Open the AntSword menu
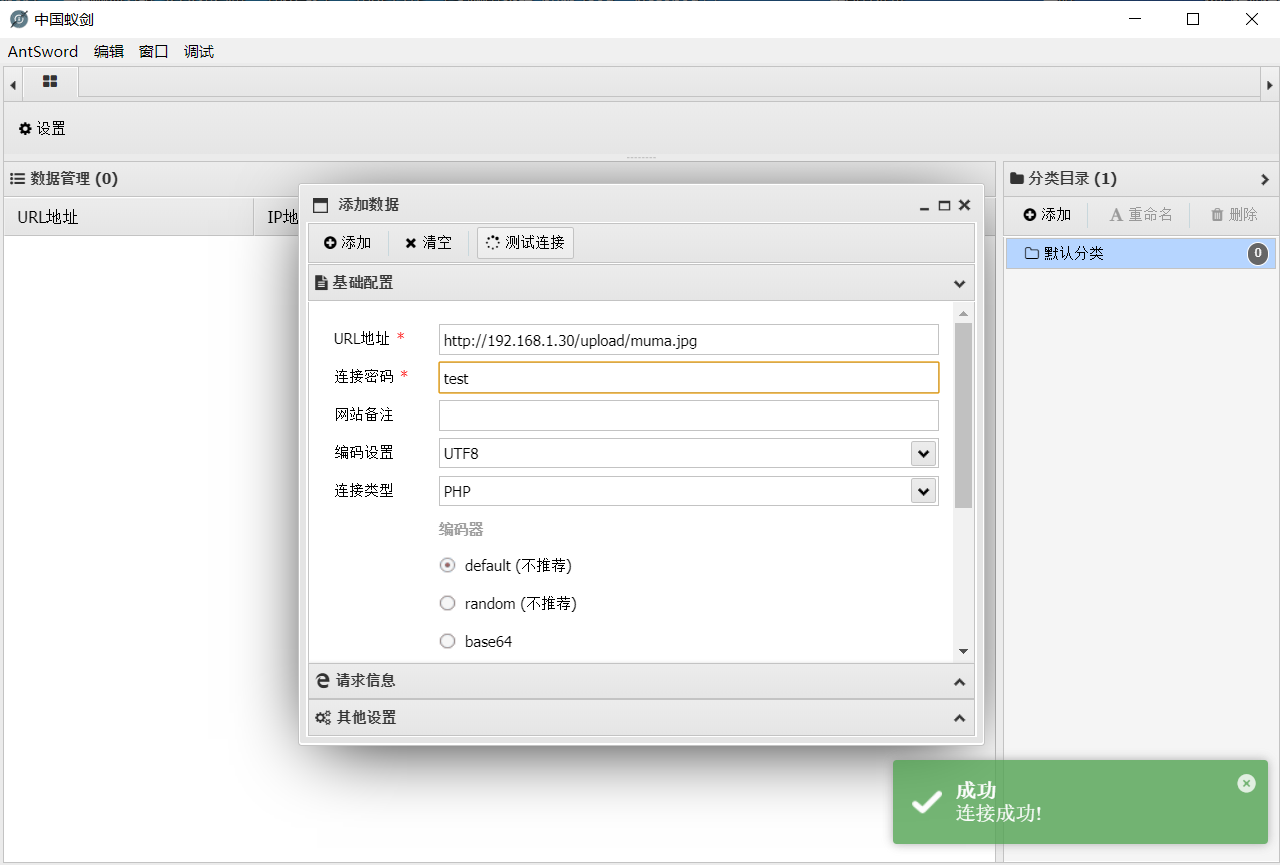 click(x=43, y=52)
